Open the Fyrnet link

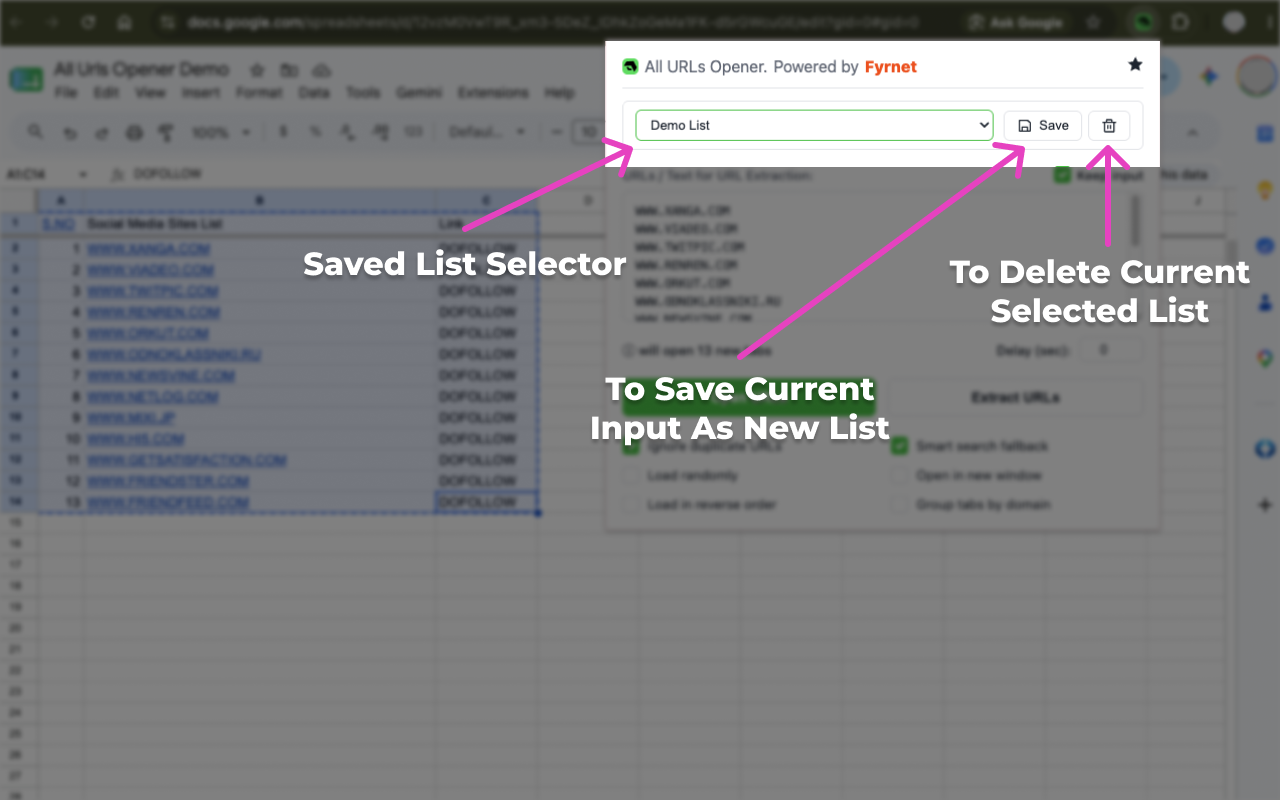pyautogui.click(x=890, y=67)
